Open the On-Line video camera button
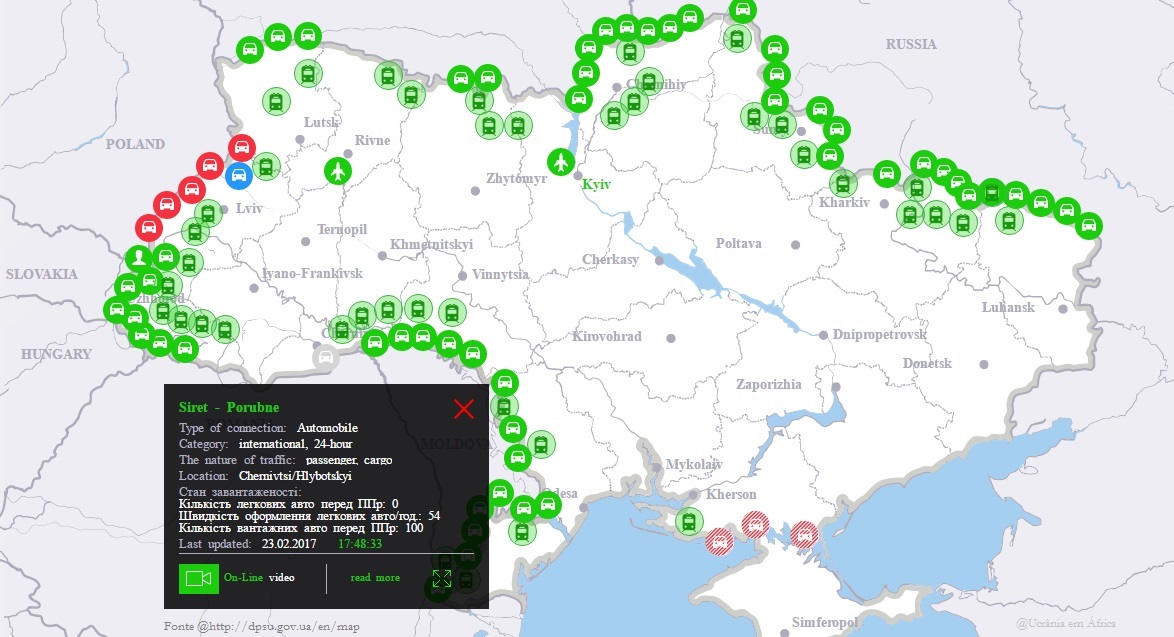1174x637 pixels. [x=198, y=579]
